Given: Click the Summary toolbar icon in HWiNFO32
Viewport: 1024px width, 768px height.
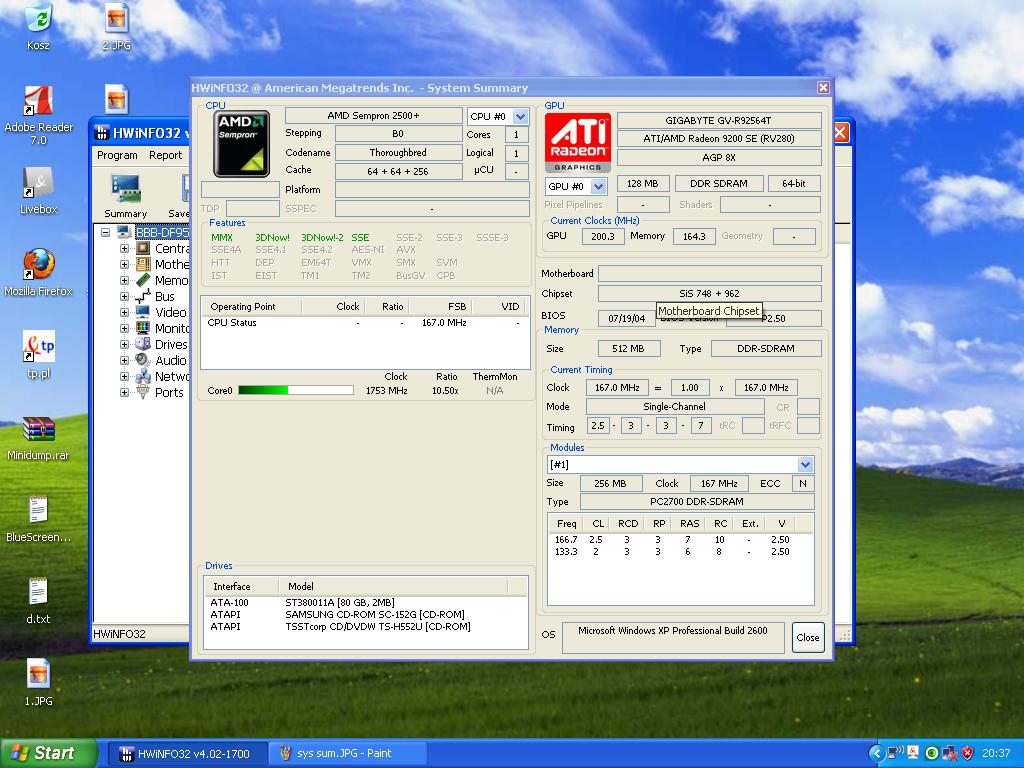Looking at the screenshot, I should coord(125,196).
